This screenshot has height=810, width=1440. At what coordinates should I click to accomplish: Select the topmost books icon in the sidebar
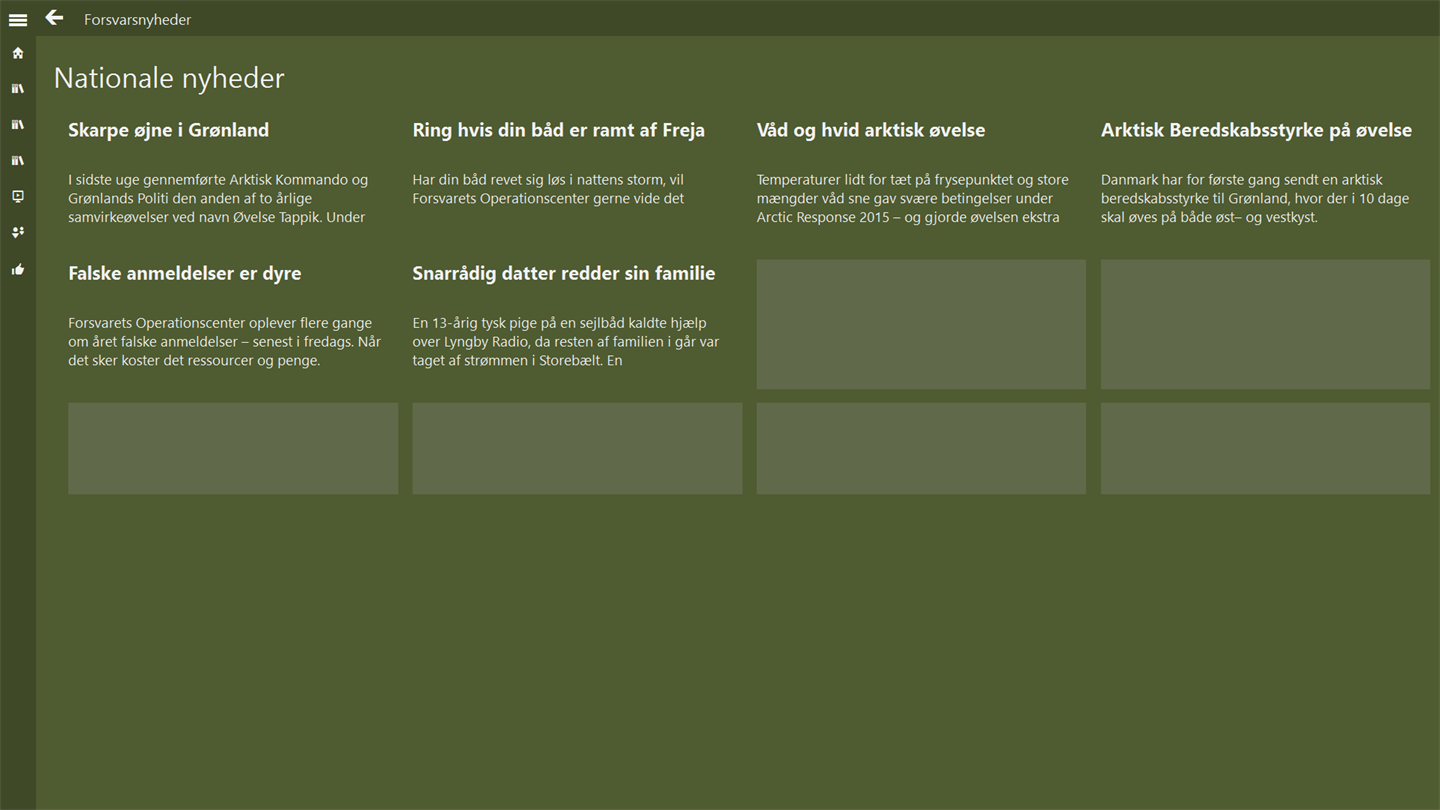tap(18, 89)
